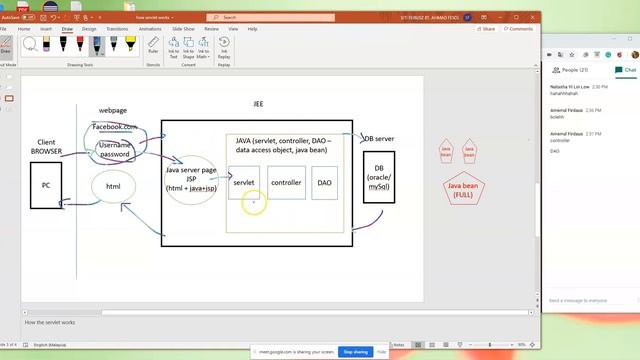Click the bookmark star in browser window
Screen dimensions: 640x360
click(x=572, y=55)
